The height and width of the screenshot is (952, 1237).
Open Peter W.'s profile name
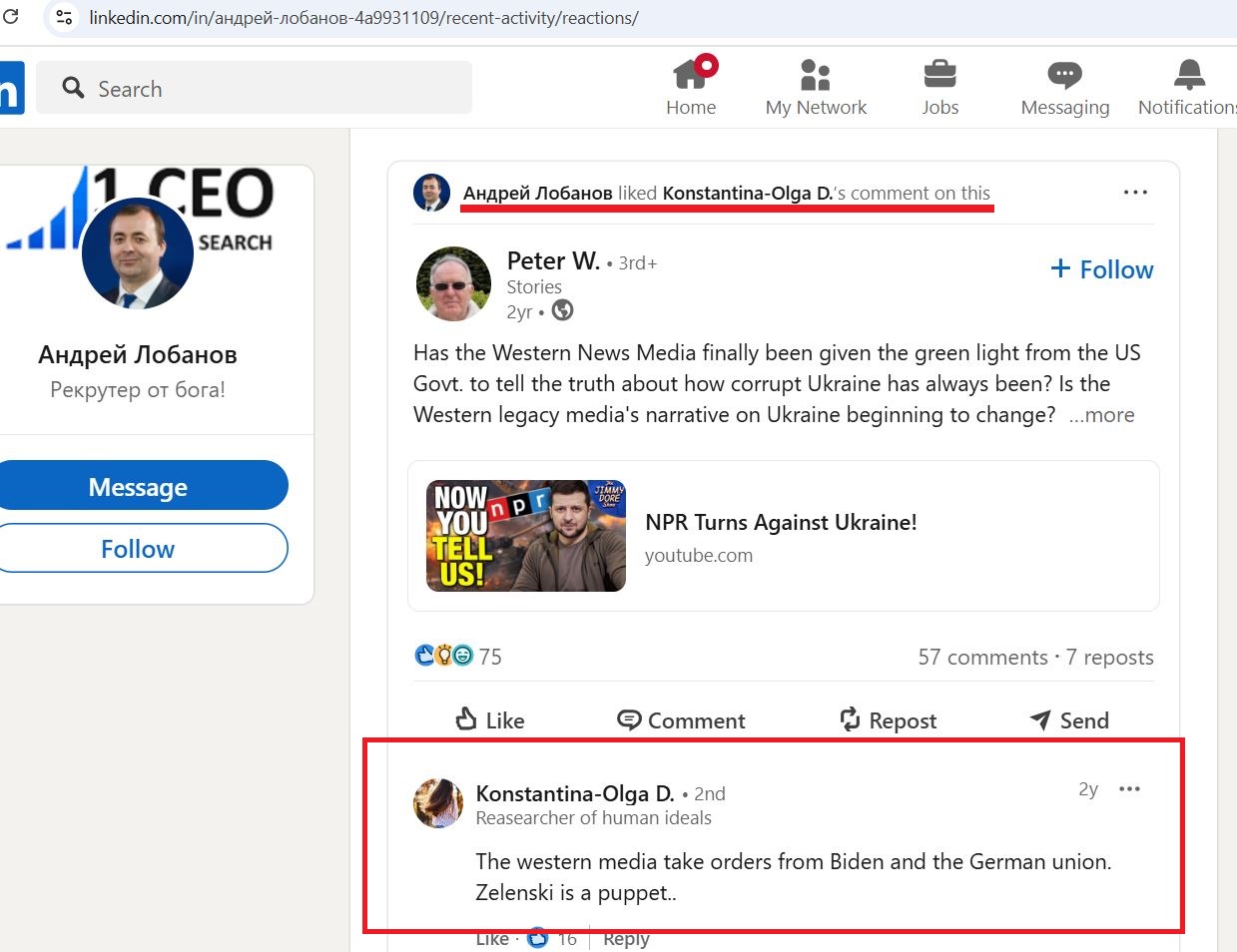[x=553, y=260]
